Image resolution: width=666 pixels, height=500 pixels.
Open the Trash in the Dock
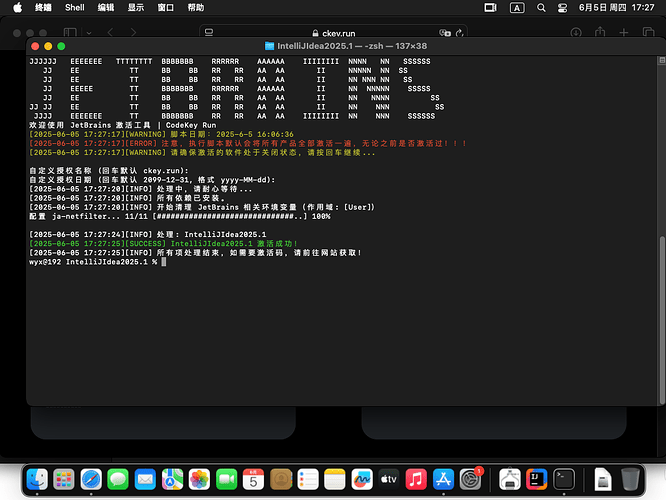[629, 480]
